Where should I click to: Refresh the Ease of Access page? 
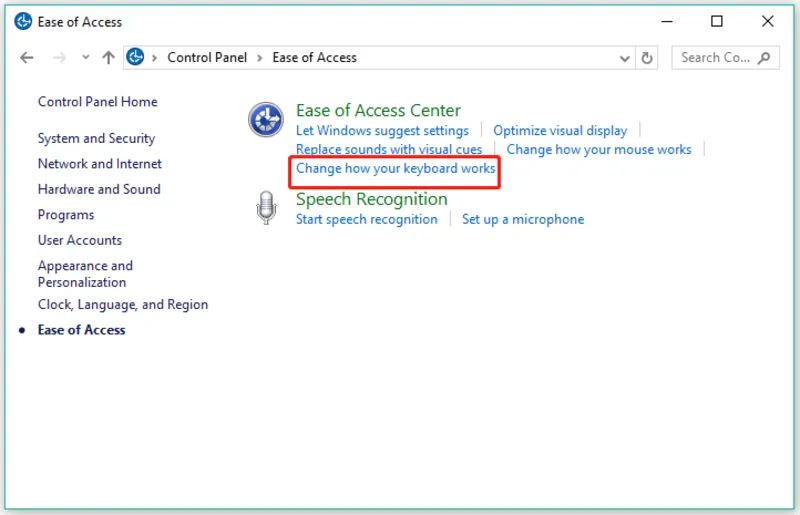(646, 58)
